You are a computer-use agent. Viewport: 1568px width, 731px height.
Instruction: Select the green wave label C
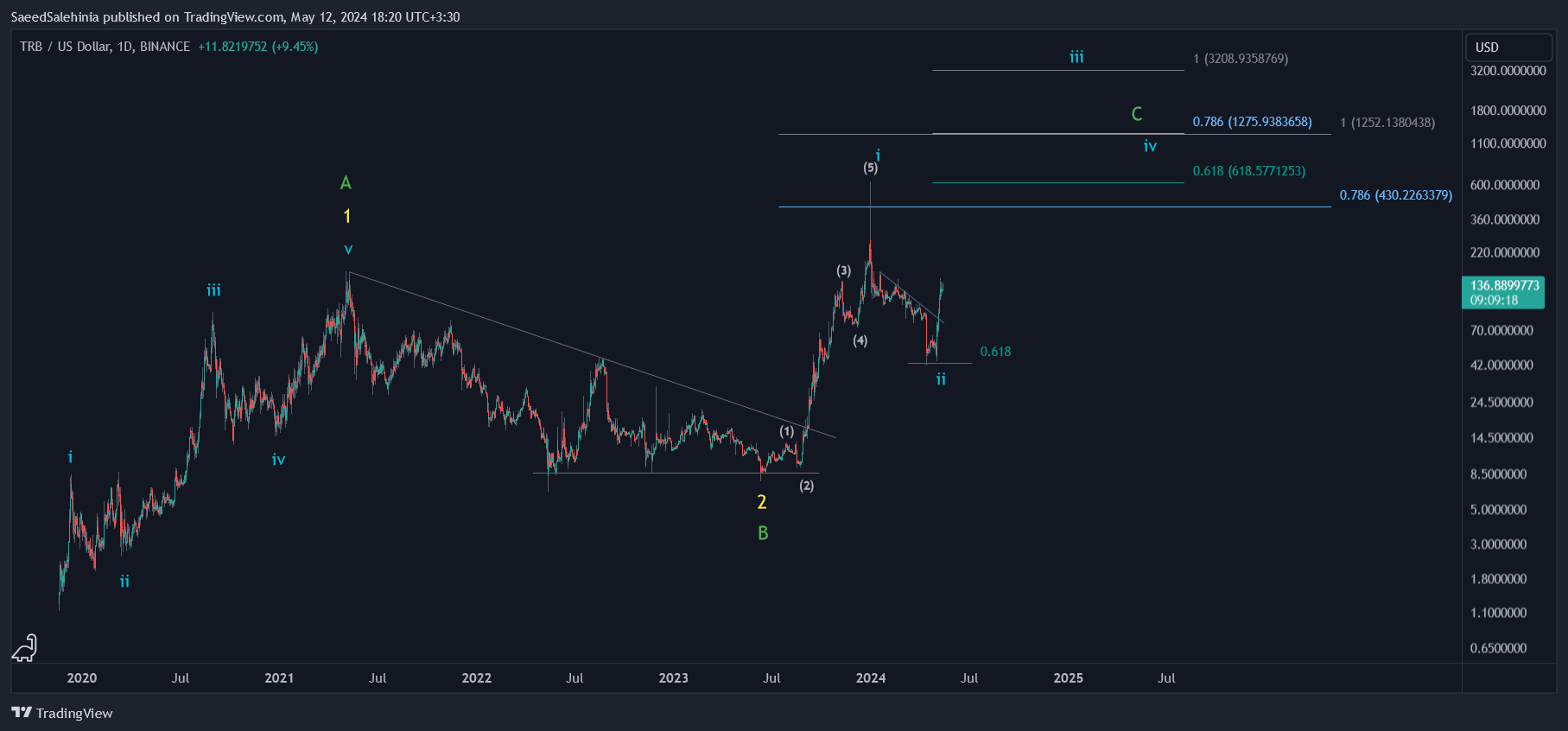(x=1137, y=113)
